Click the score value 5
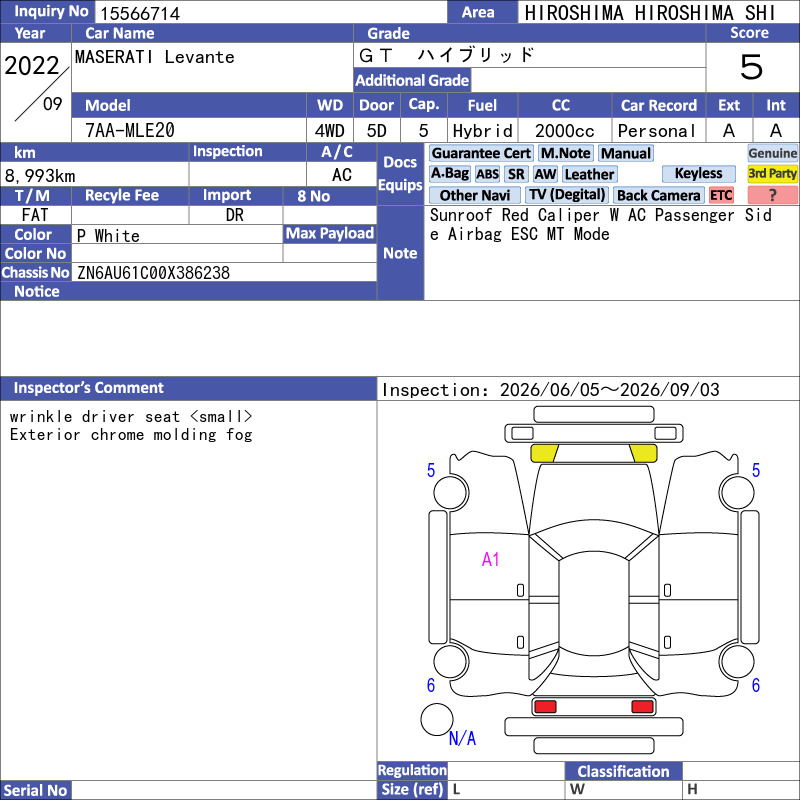 click(752, 67)
